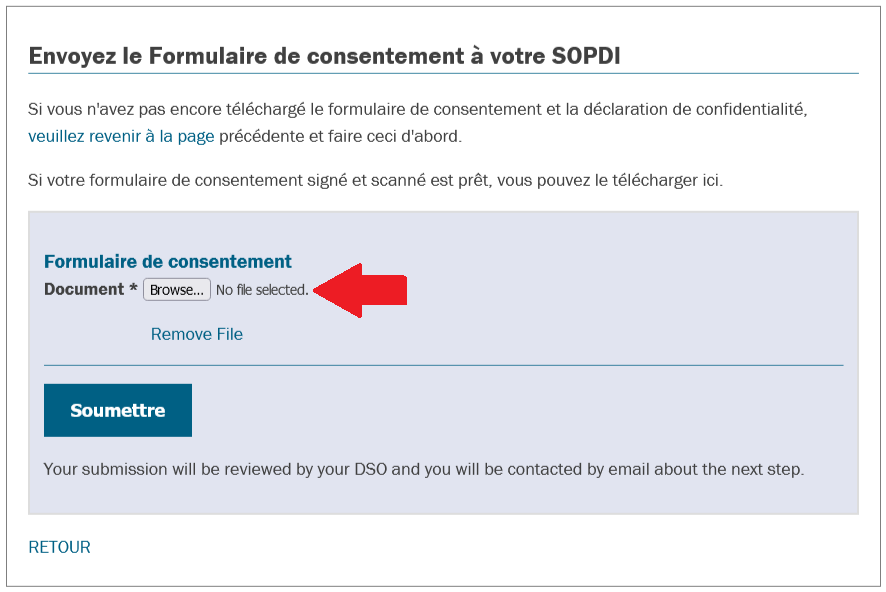
Task: Click the red arrow pointing at file input
Action: pyautogui.click(x=360, y=290)
